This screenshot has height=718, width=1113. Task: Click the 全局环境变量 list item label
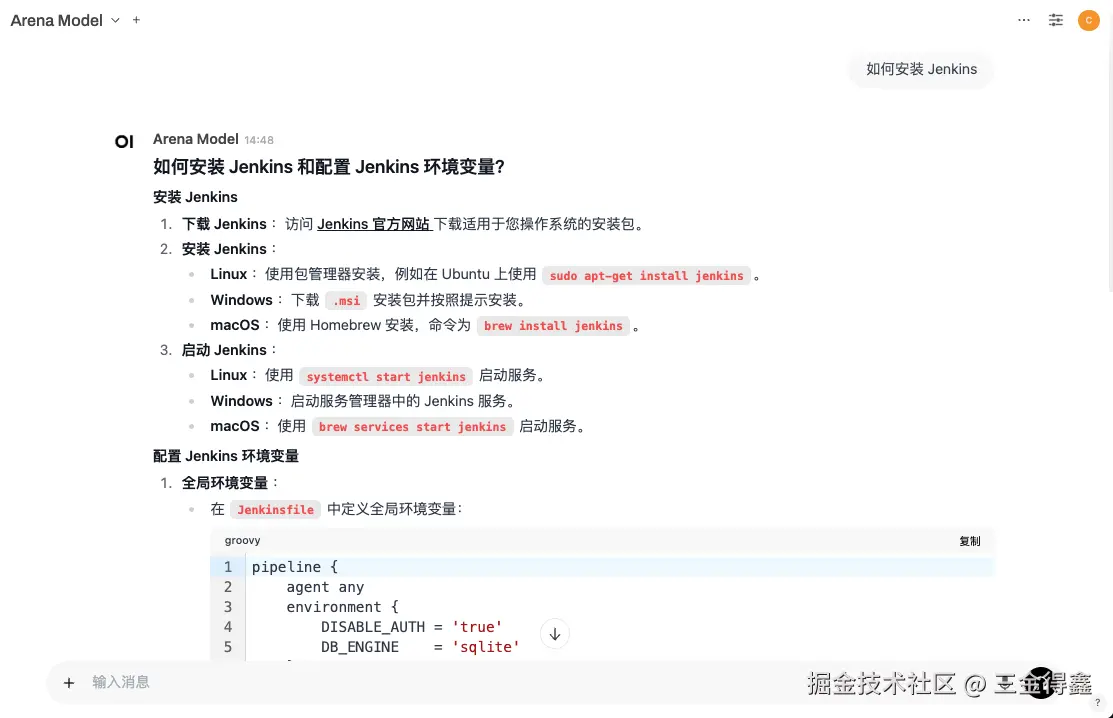tap(225, 483)
